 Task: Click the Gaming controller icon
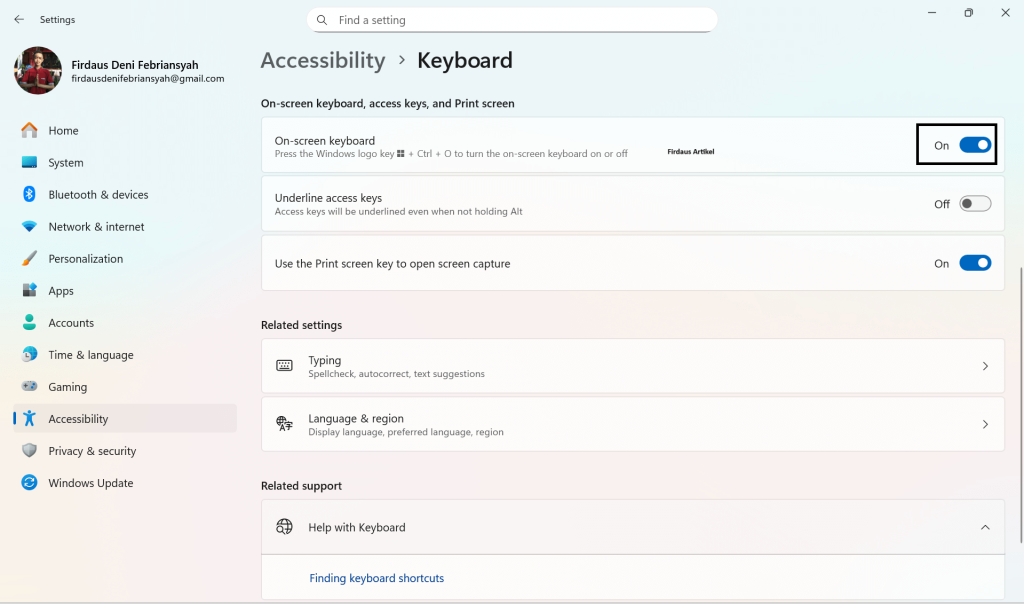coord(29,387)
